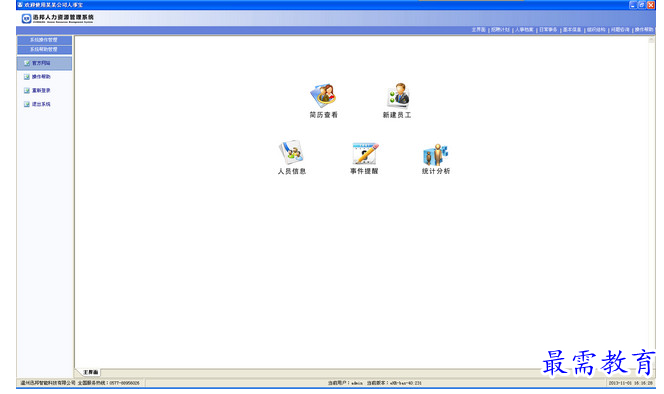Click the icon beside 官方网站 in sidebar
The width and height of the screenshot is (664, 394).
click(x=27, y=63)
